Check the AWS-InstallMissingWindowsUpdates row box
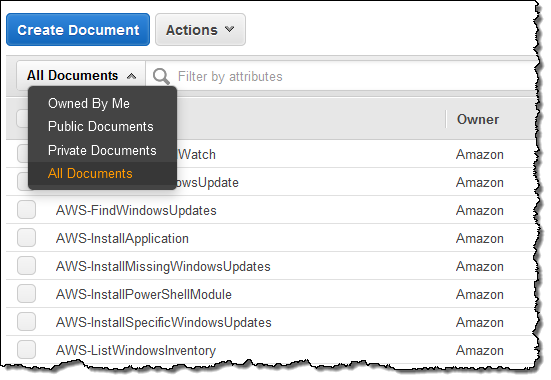Viewport: 551px width, 380px height. click(x=26, y=266)
